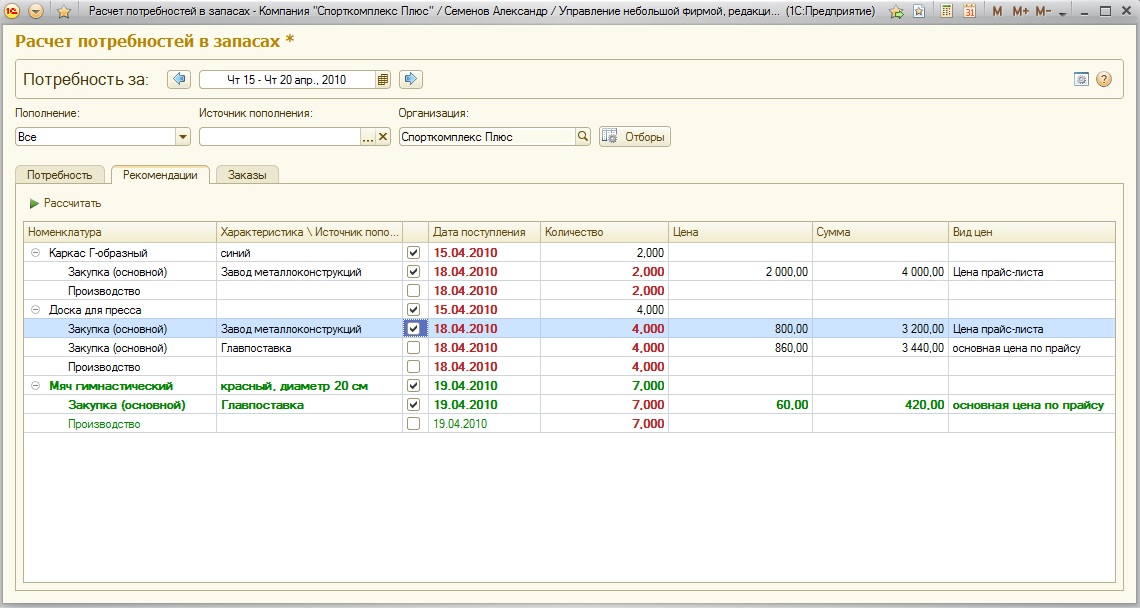Collapse the Доска для пресса group
Screen dimensions: 1140x608
(x=36, y=310)
